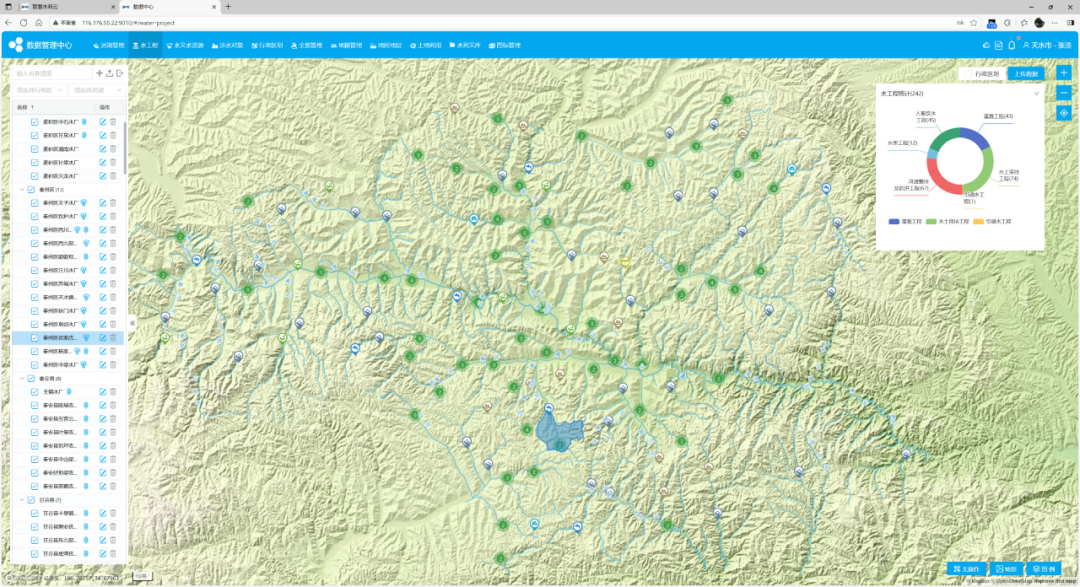
Task: Refresh the browser page
Action: tap(23, 23)
